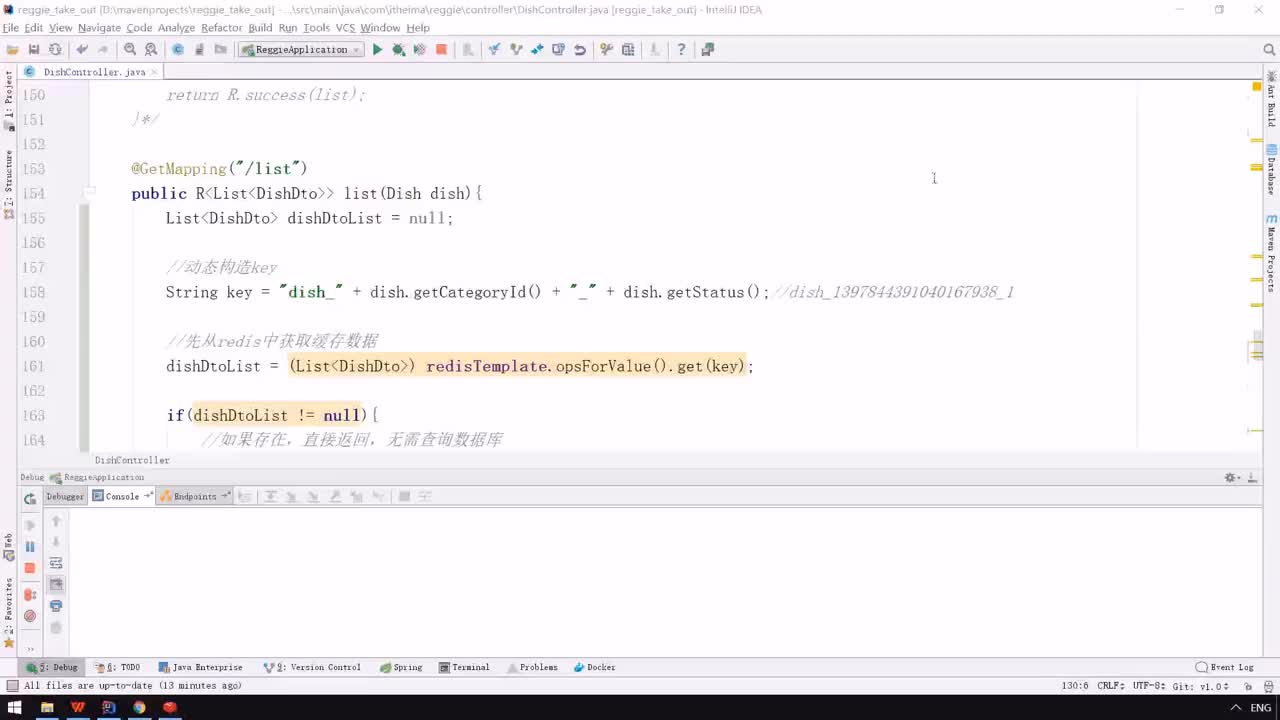This screenshot has width=1280, height=720.
Task: Stop the debug session with the red square
Action: [x=30, y=568]
